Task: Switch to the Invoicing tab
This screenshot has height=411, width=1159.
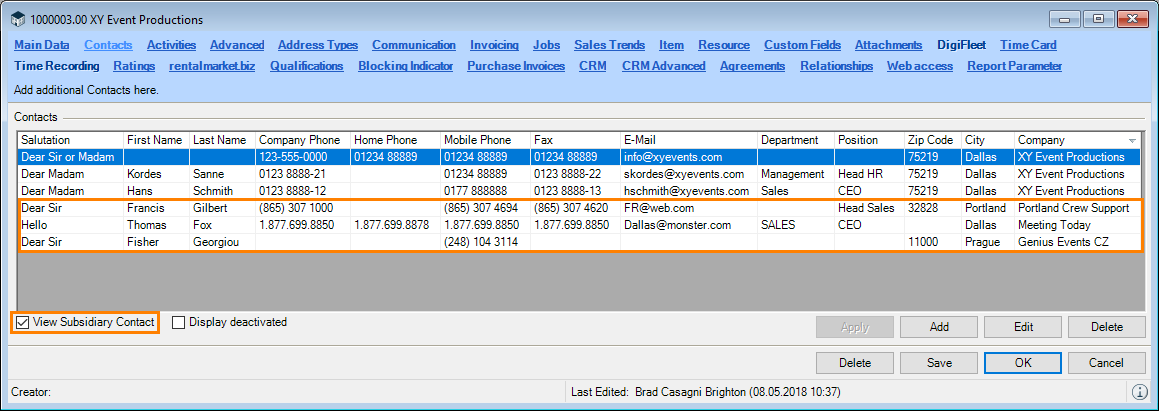Action: point(494,45)
